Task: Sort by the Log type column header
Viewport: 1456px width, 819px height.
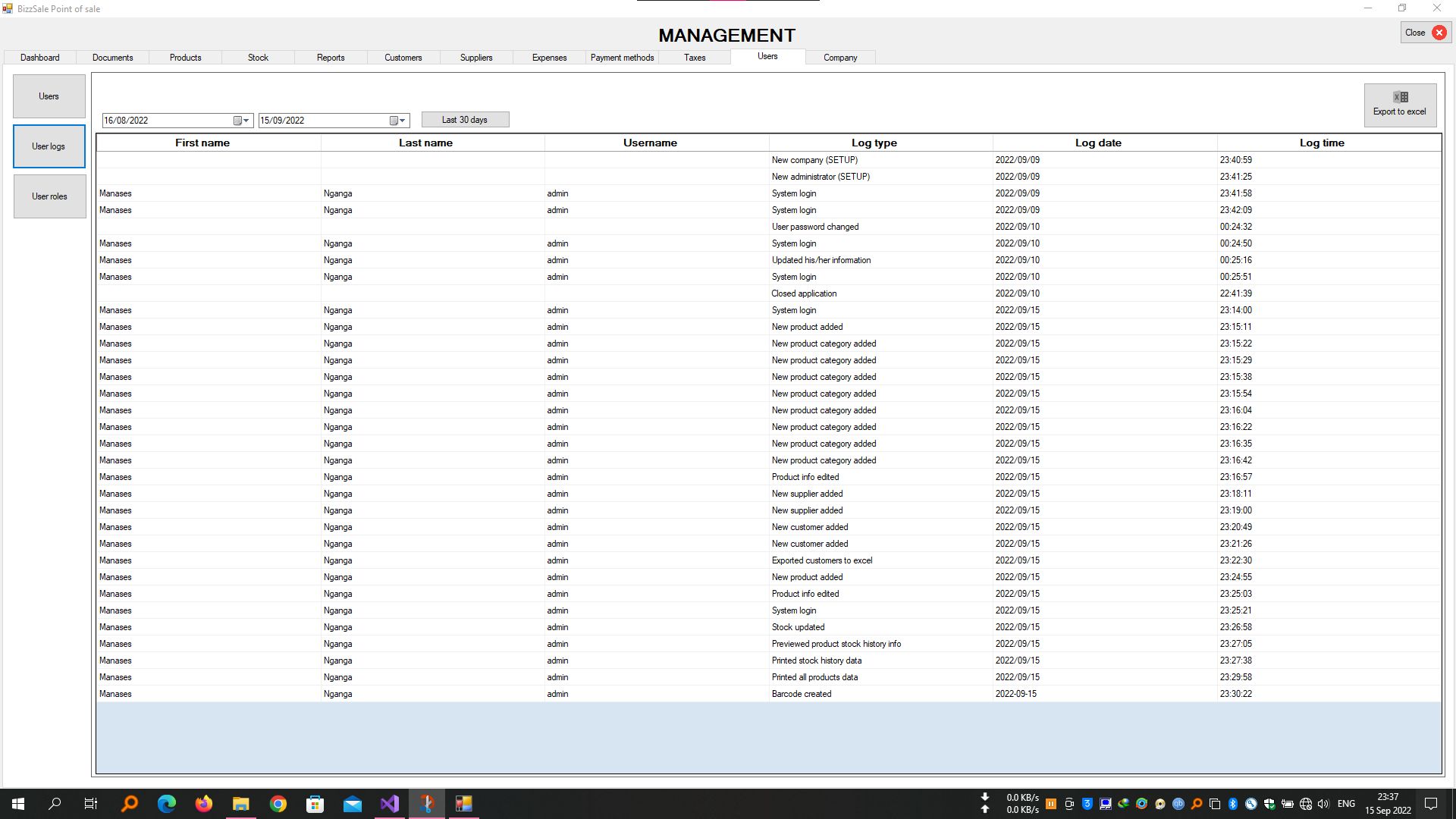Action: pyautogui.click(x=874, y=143)
